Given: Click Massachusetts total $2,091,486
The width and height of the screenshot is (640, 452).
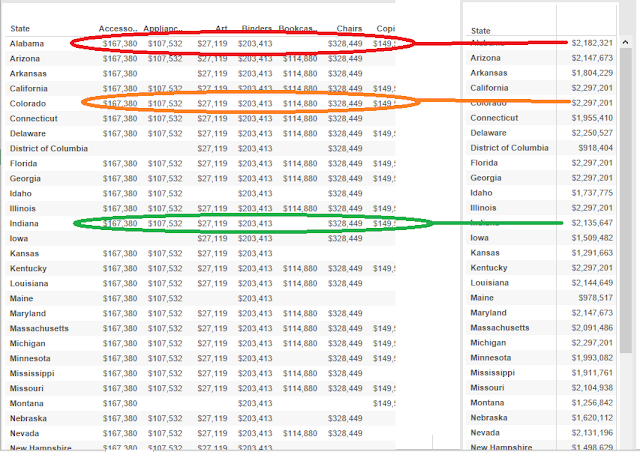Looking at the screenshot, I should point(592,327).
